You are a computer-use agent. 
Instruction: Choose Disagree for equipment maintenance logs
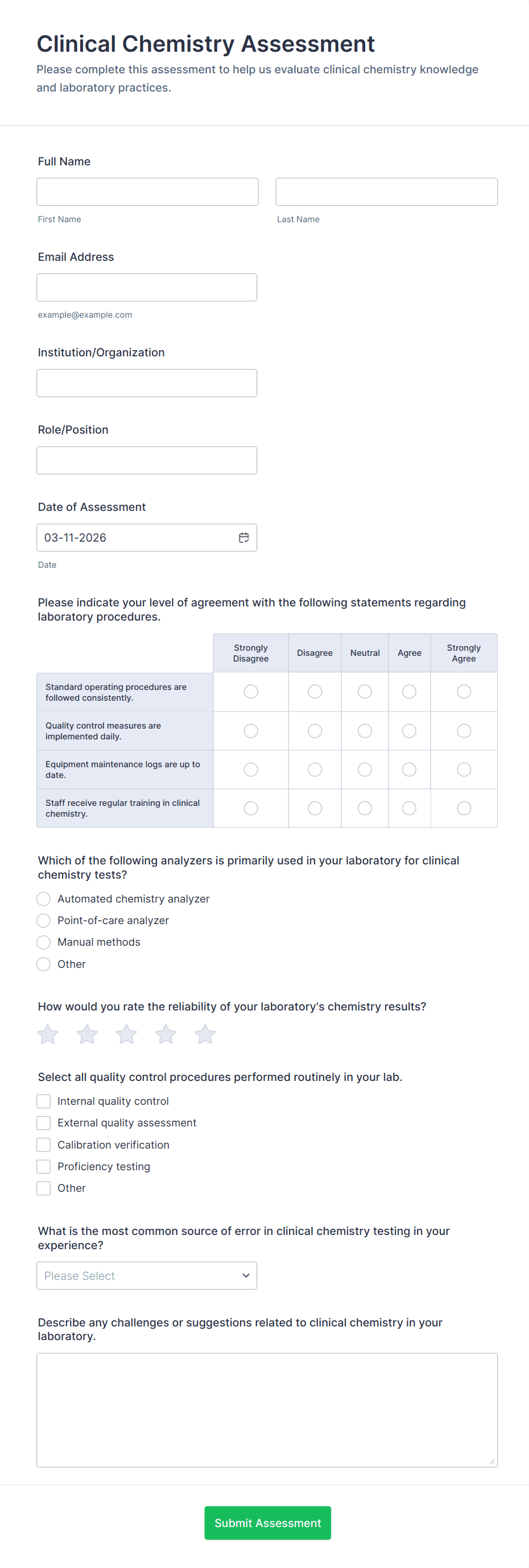(315, 770)
